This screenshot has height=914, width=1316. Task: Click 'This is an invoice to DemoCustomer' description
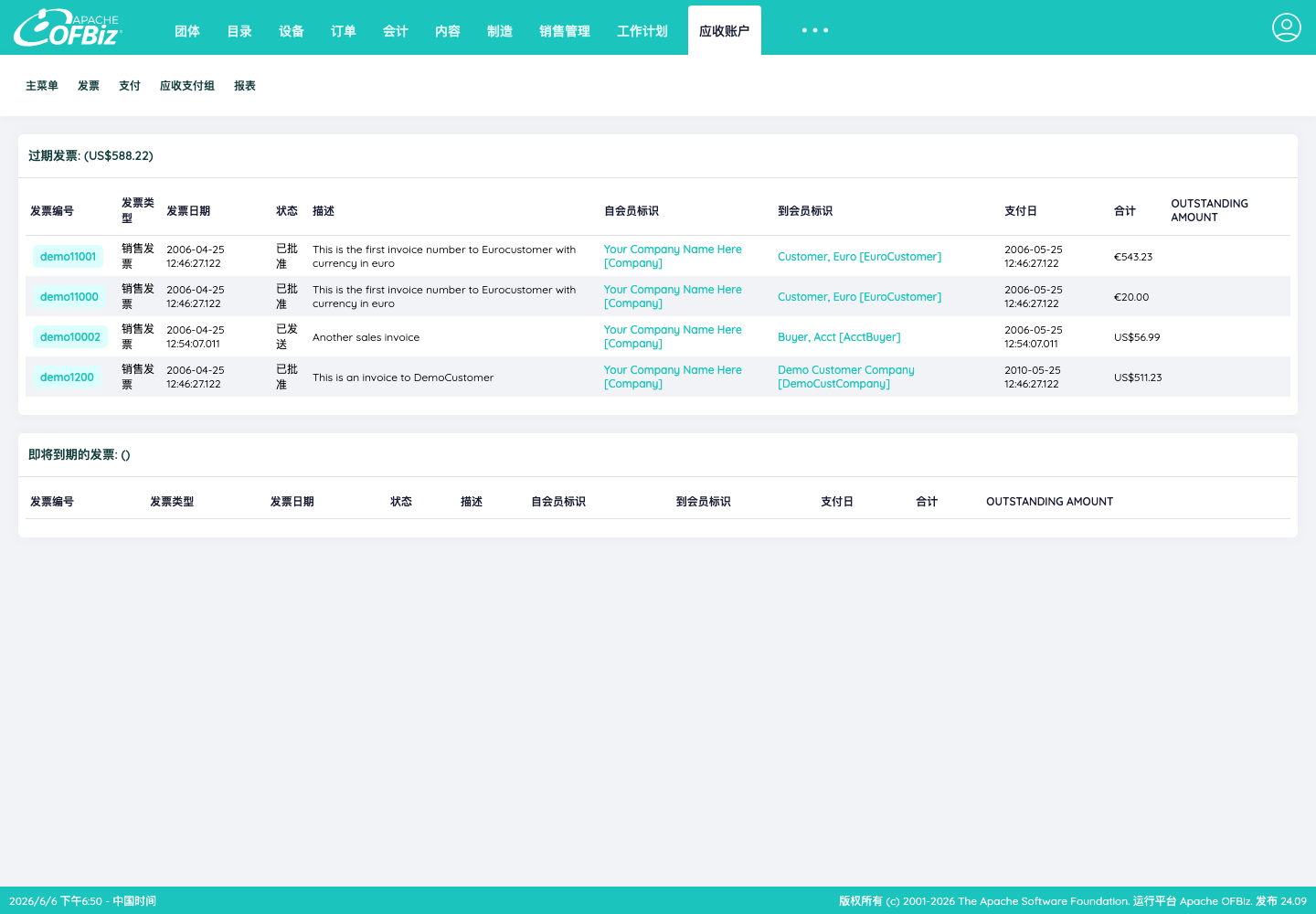tap(403, 377)
